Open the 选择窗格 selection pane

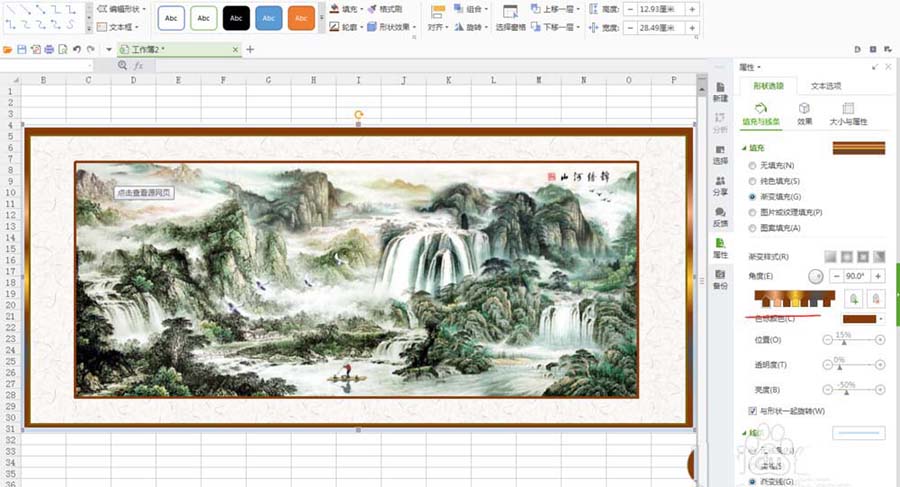pyautogui.click(x=510, y=18)
